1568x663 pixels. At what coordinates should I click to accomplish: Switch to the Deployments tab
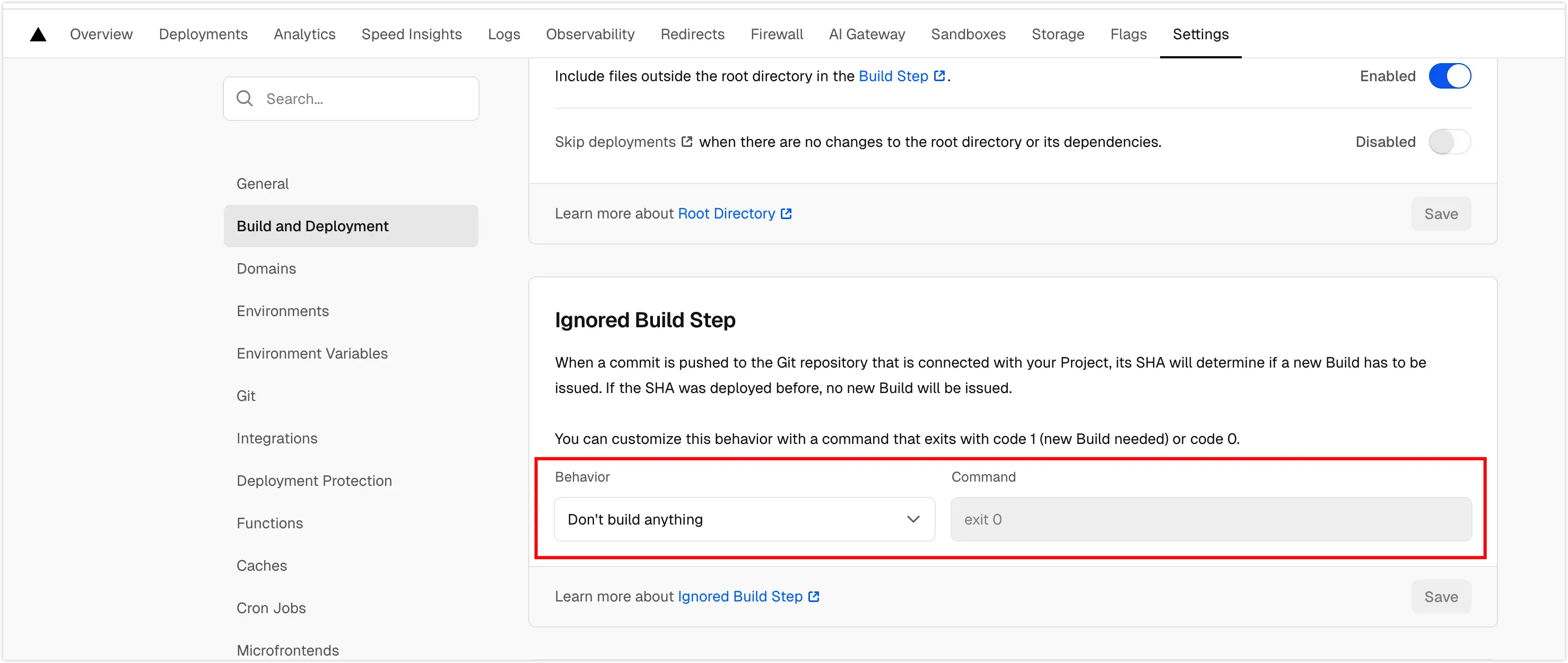pyautogui.click(x=203, y=34)
